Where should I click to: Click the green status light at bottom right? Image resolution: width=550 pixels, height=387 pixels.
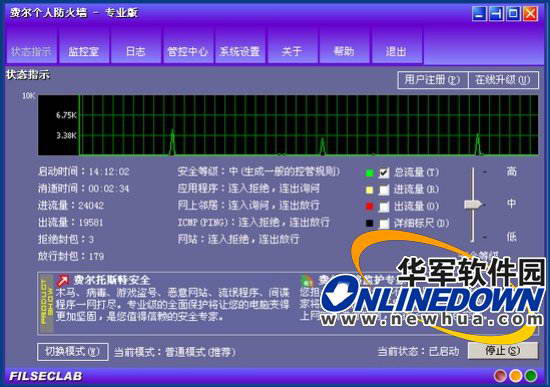(x=531, y=376)
